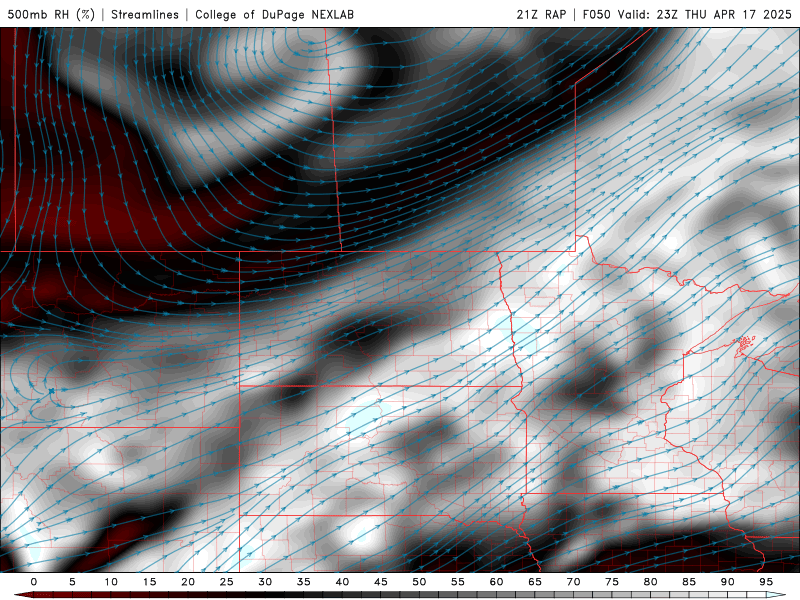Image resolution: width=800 pixels, height=600 pixels.
Task: Click the 55 label on the RH legend
Action: coord(458,582)
